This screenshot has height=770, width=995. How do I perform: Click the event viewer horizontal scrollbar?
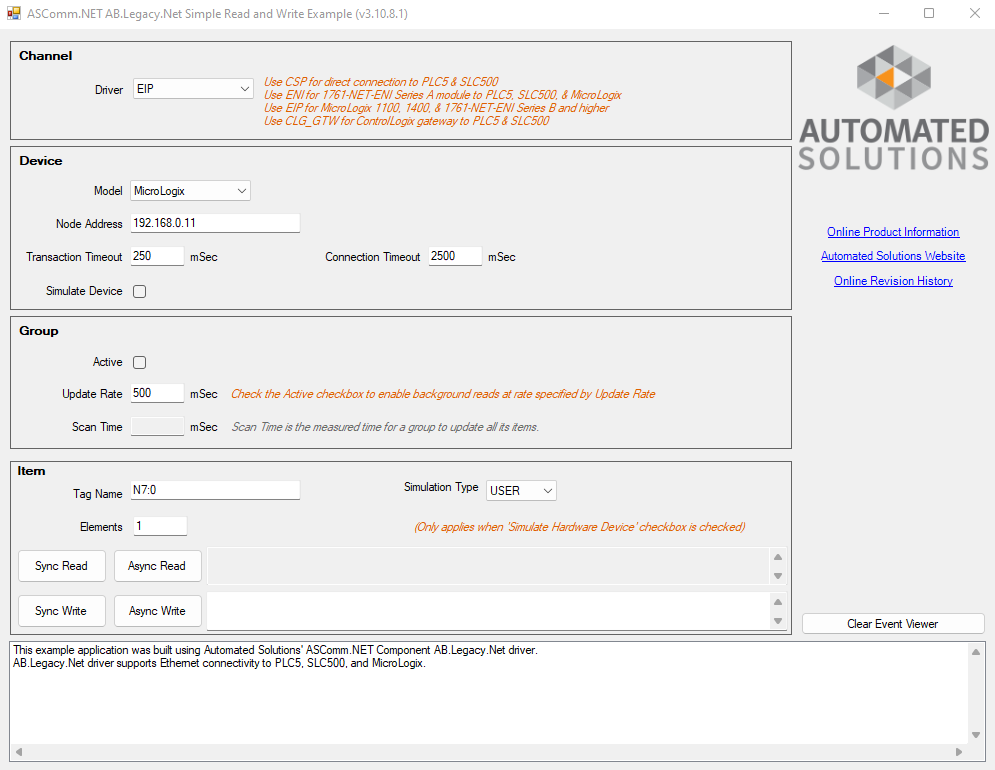pyautogui.click(x=489, y=752)
